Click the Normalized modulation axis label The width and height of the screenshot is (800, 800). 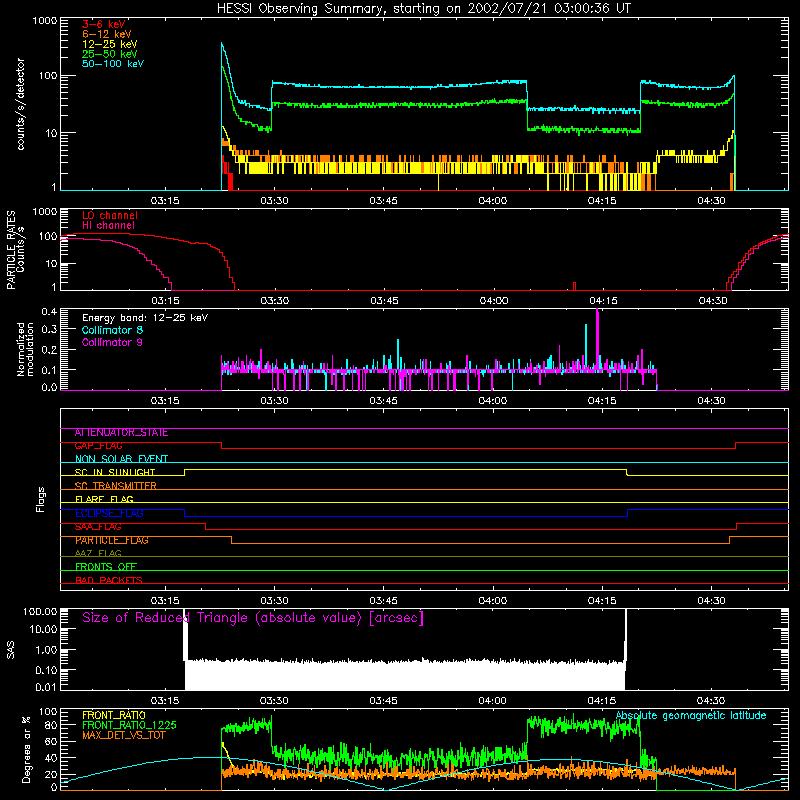tap(26, 349)
